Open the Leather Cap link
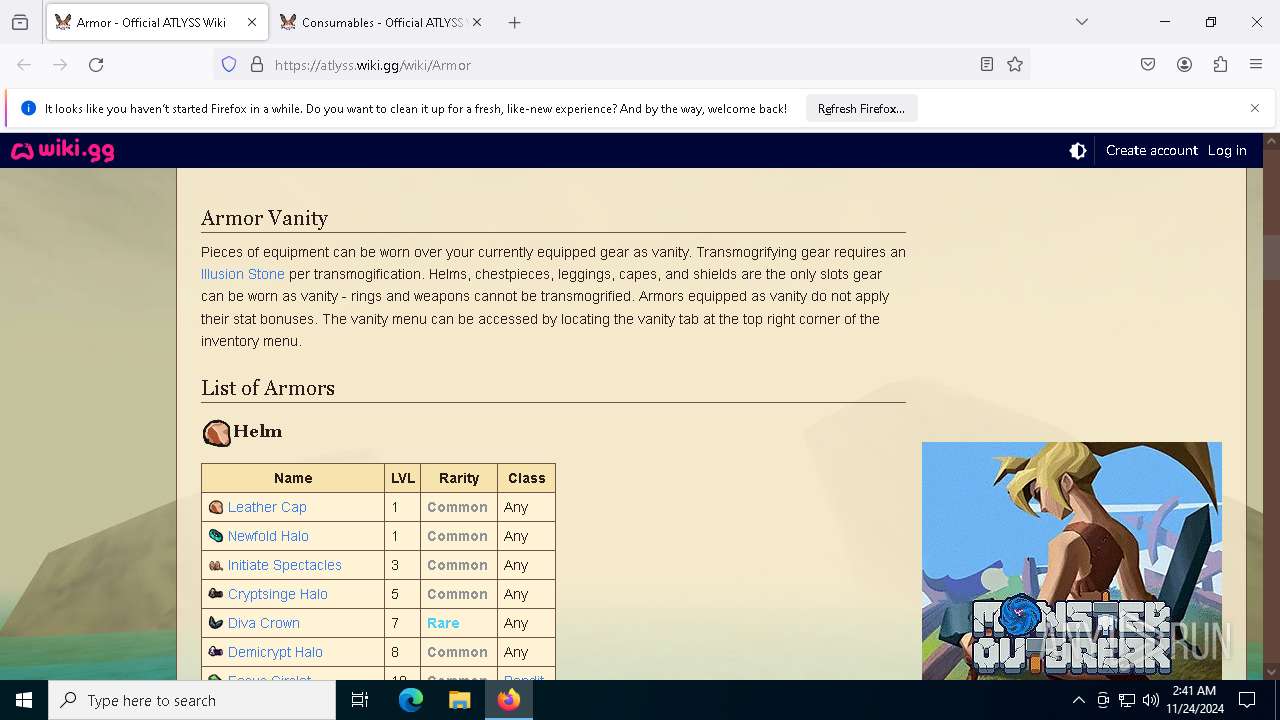This screenshot has width=1280, height=720. pos(267,507)
